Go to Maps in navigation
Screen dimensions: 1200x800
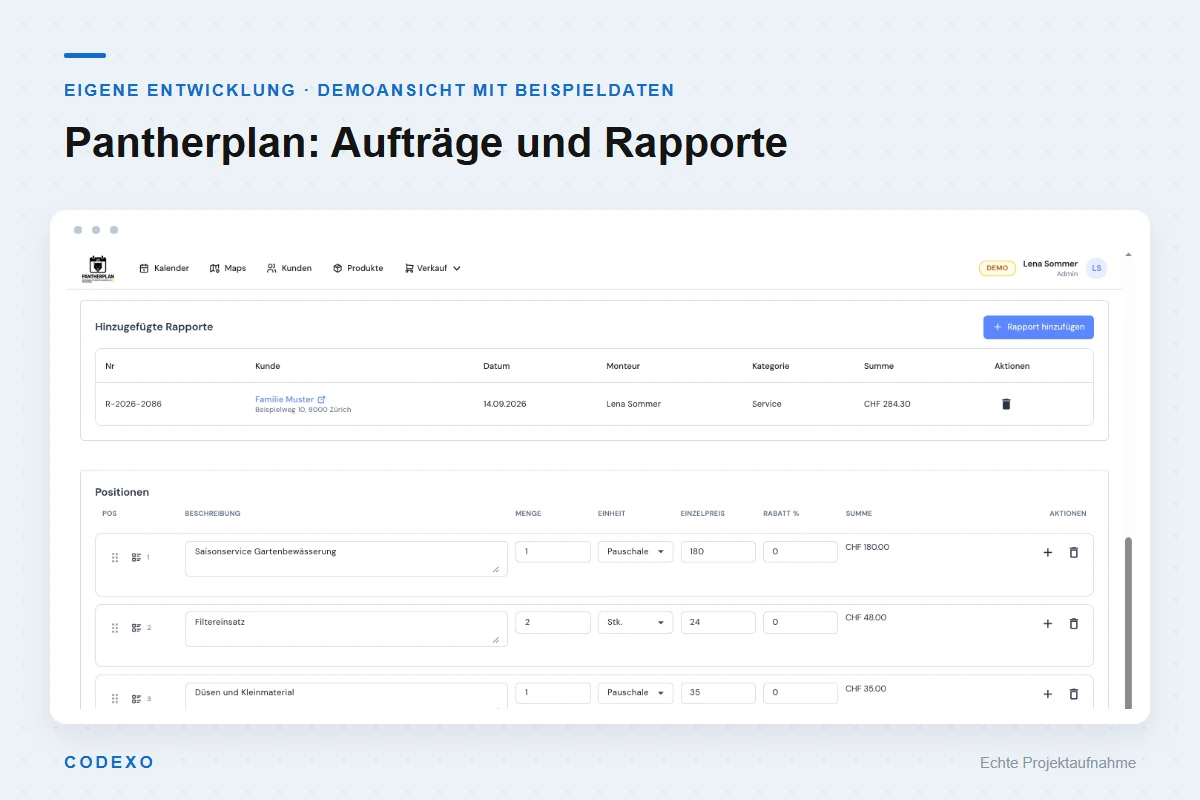click(228, 268)
